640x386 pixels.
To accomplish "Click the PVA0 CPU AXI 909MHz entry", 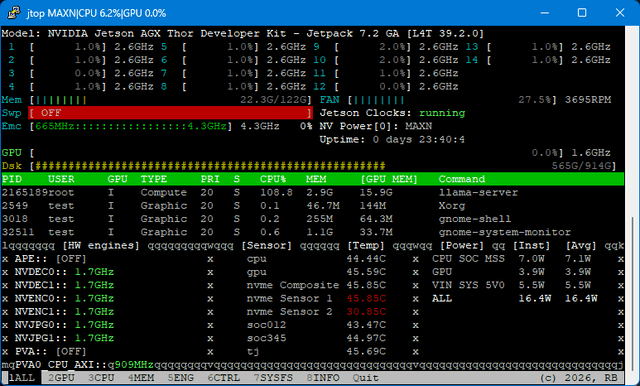I will tap(84, 365).
